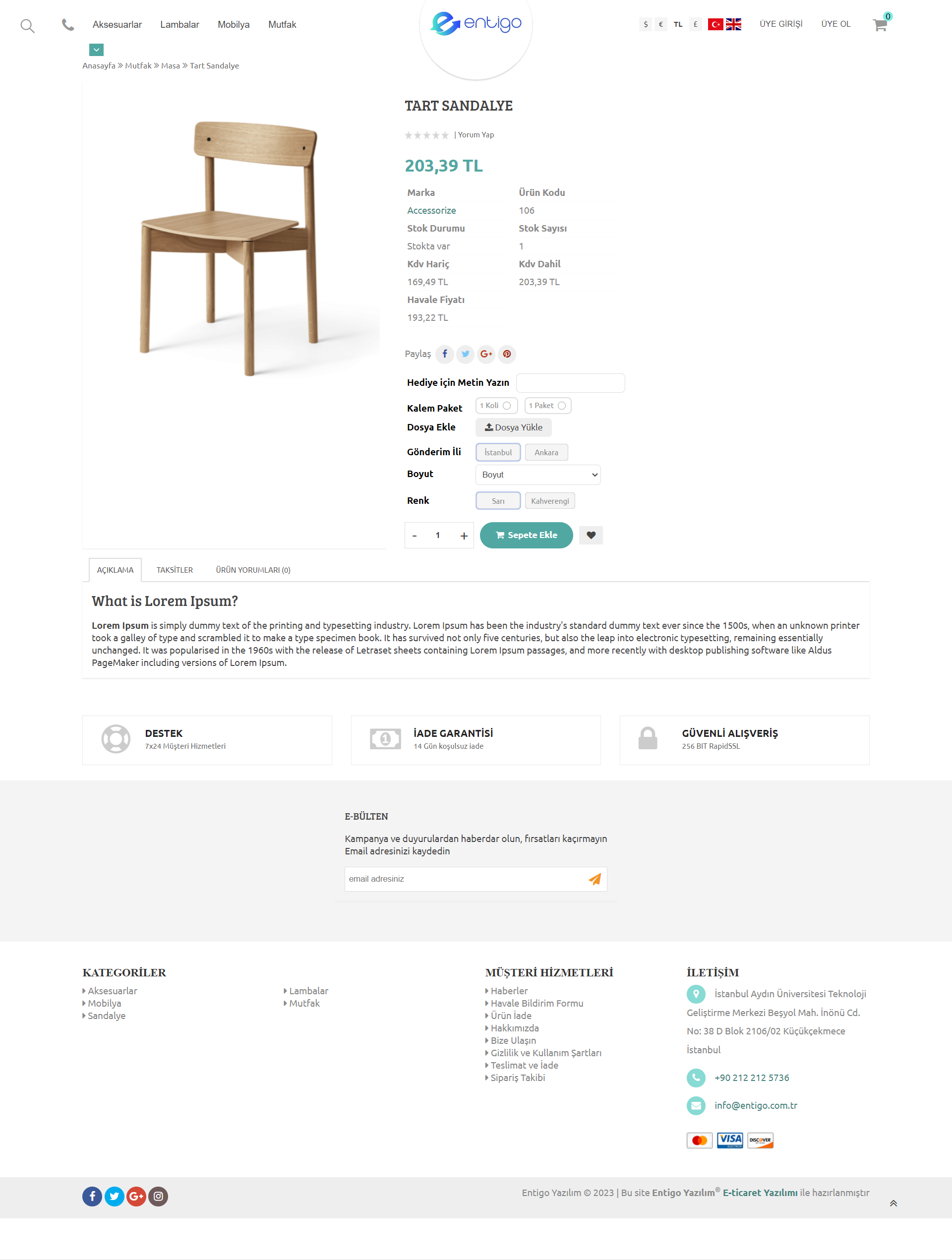Click the Sepete Ekle button
The height and width of the screenshot is (1260, 952).
click(526, 535)
